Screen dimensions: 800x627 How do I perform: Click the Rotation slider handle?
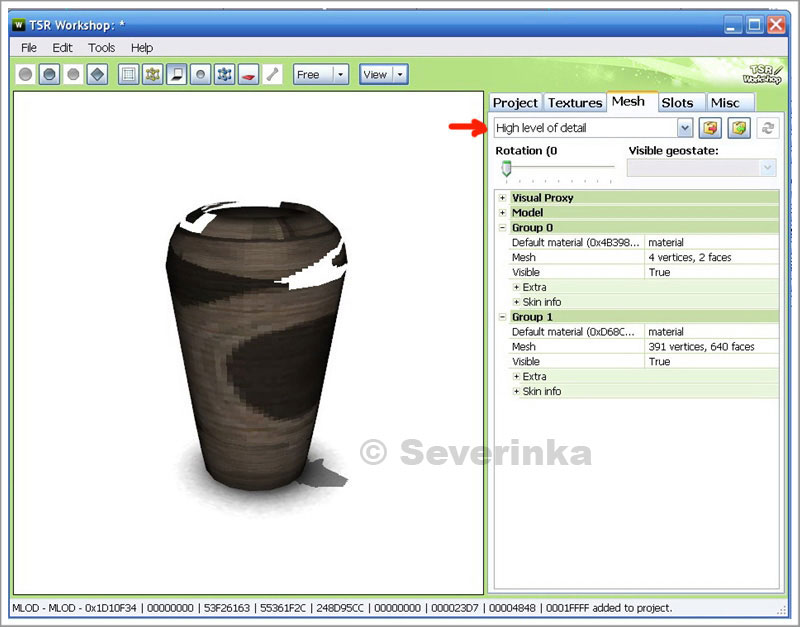pyautogui.click(x=507, y=168)
